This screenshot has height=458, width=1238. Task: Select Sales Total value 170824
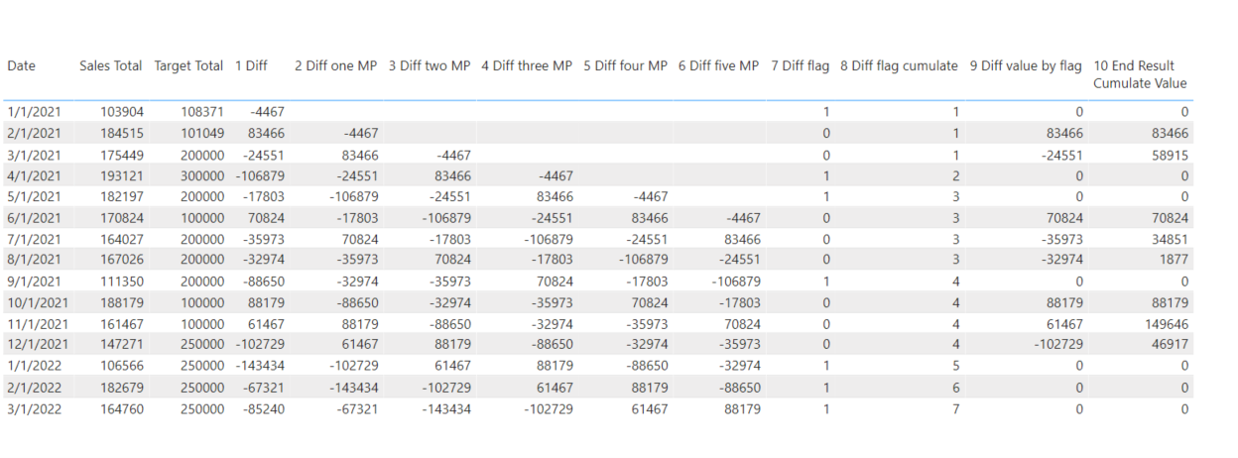121,218
